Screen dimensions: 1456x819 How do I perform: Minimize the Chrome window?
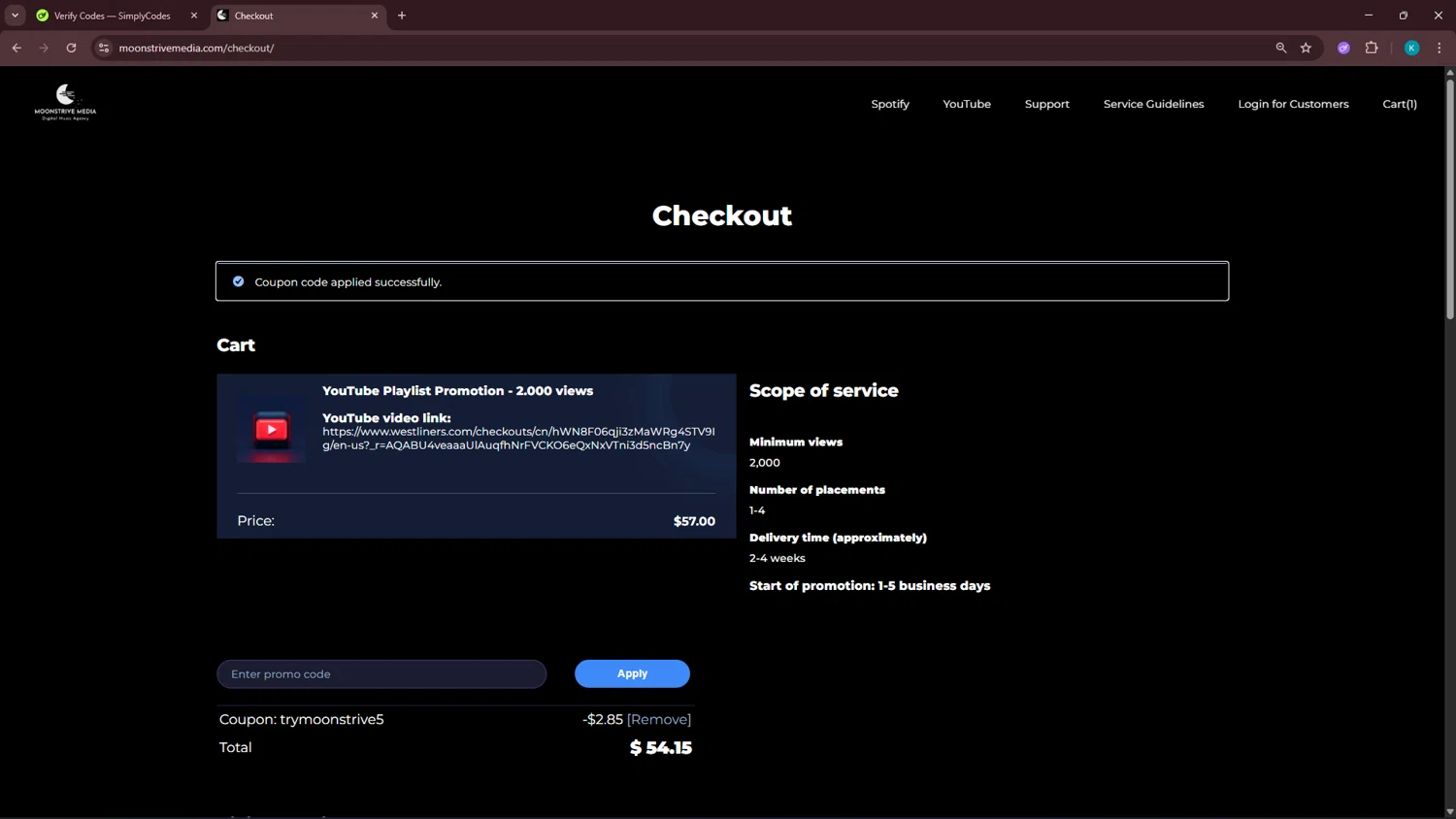pyautogui.click(x=1369, y=16)
